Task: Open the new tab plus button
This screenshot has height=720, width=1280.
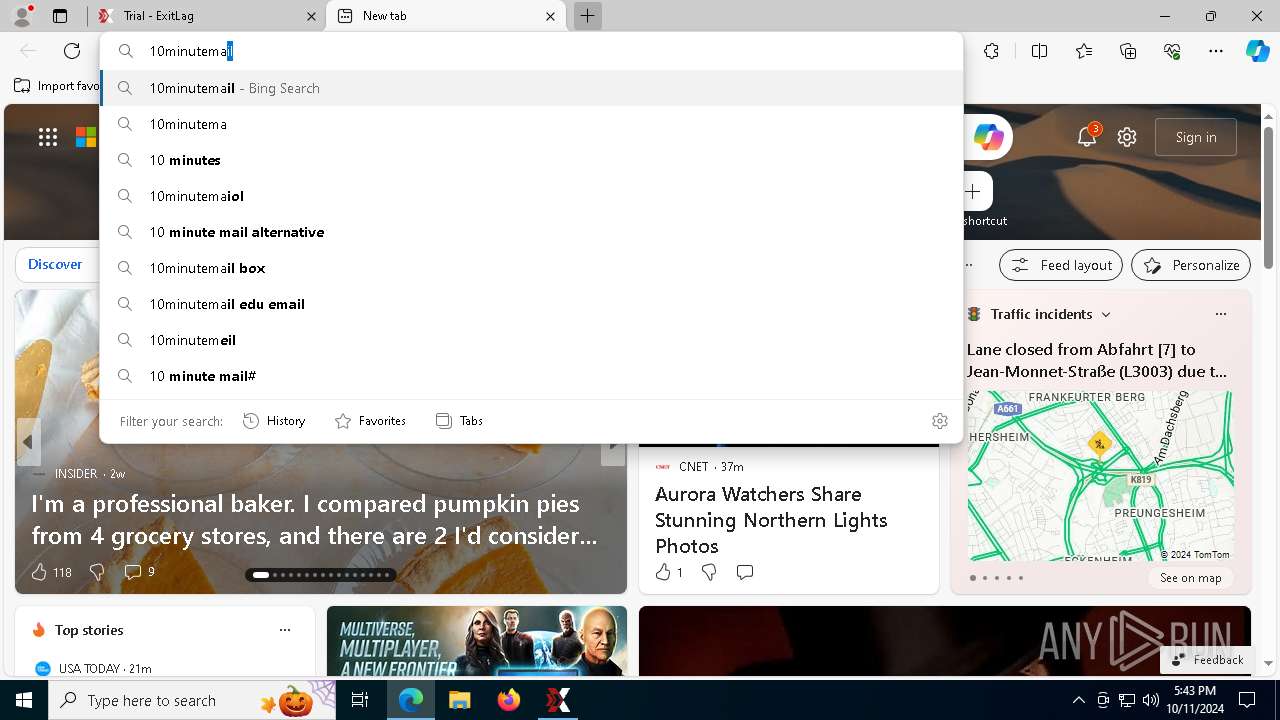Action: point(588,16)
